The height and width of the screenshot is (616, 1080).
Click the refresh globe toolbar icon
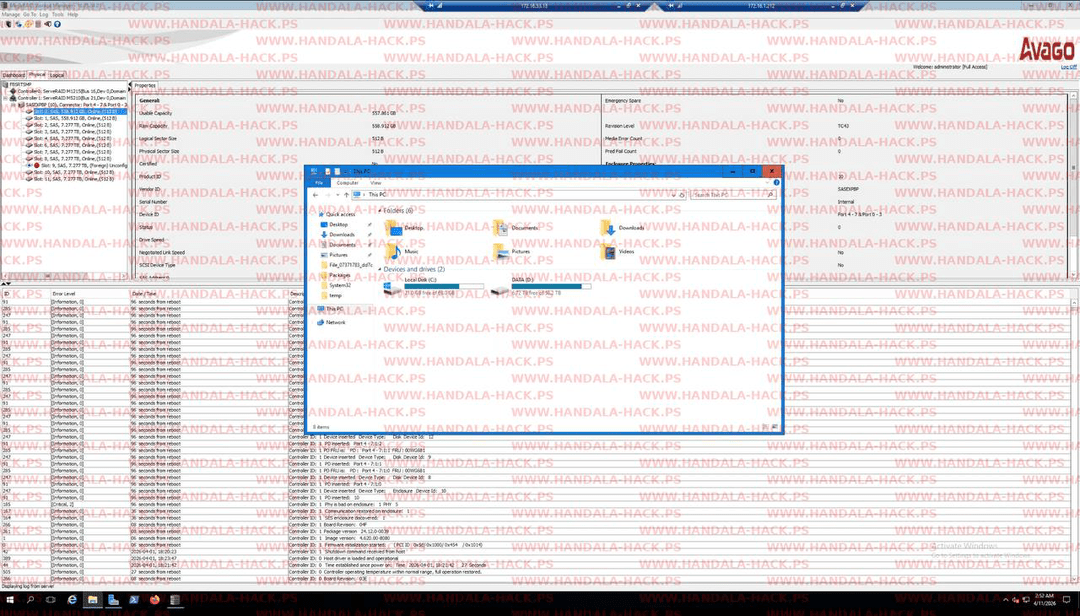(18, 23)
